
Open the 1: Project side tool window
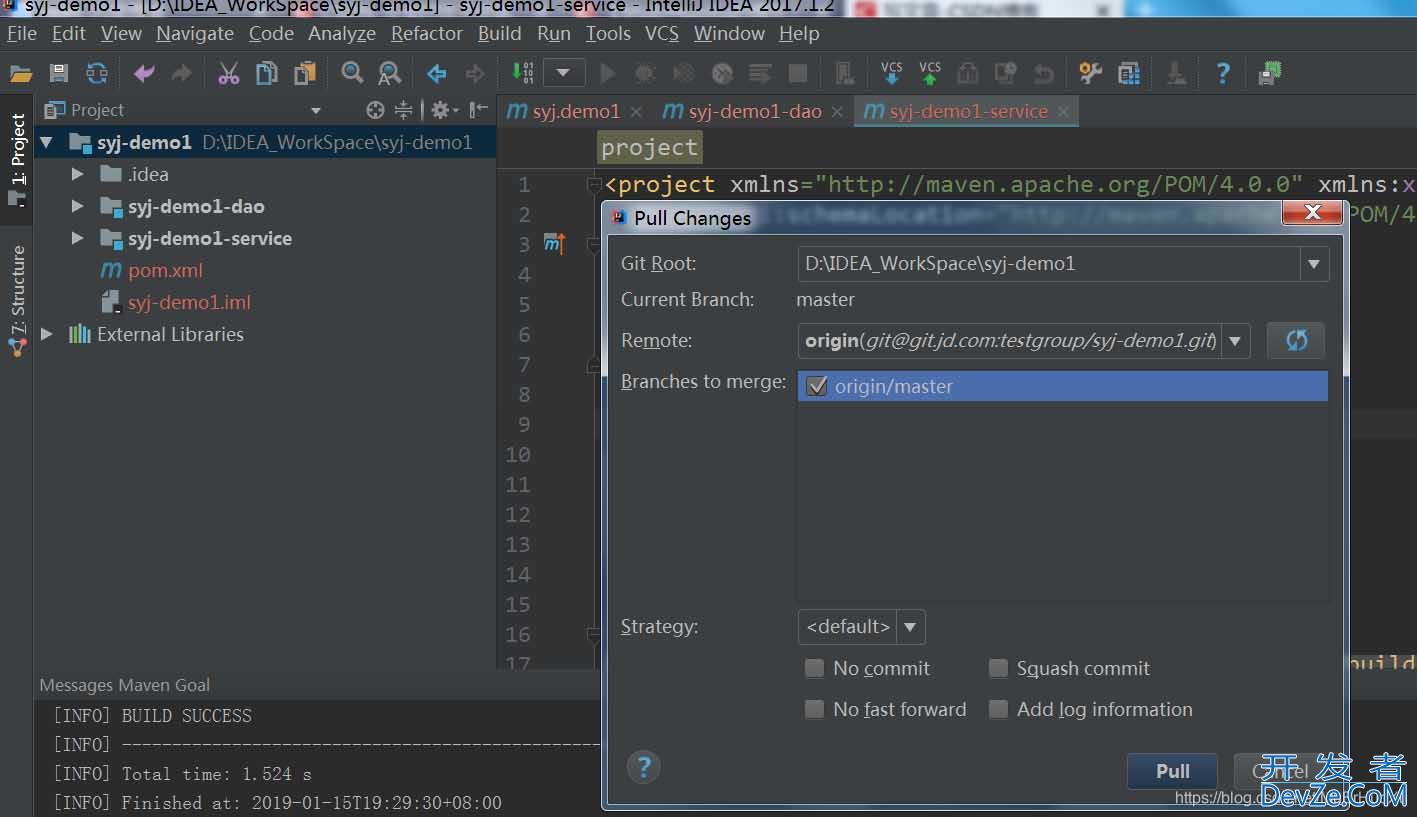(18, 160)
